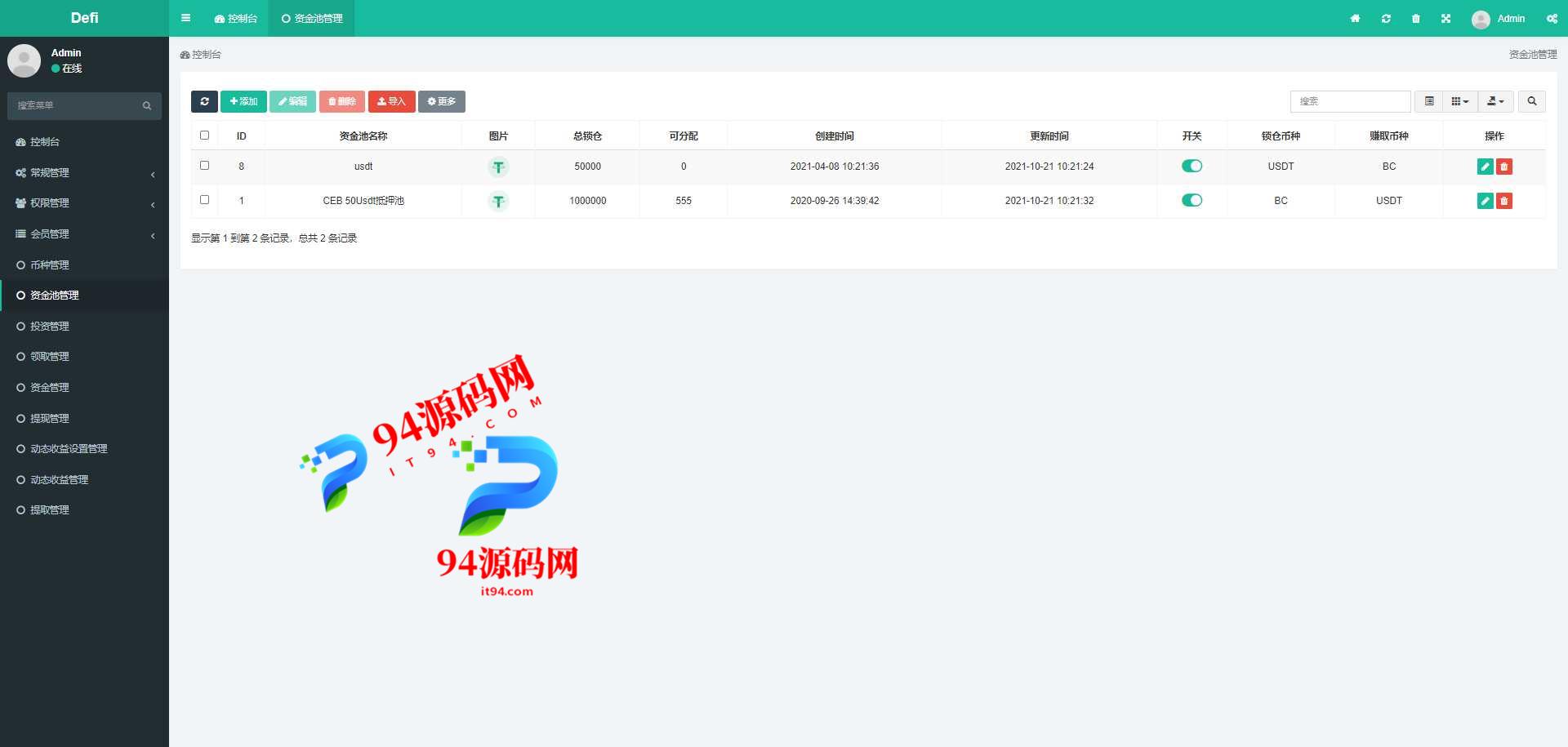This screenshot has width=1568, height=747.
Task: Sort by 更新时间 column header
Action: (1049, 136)
